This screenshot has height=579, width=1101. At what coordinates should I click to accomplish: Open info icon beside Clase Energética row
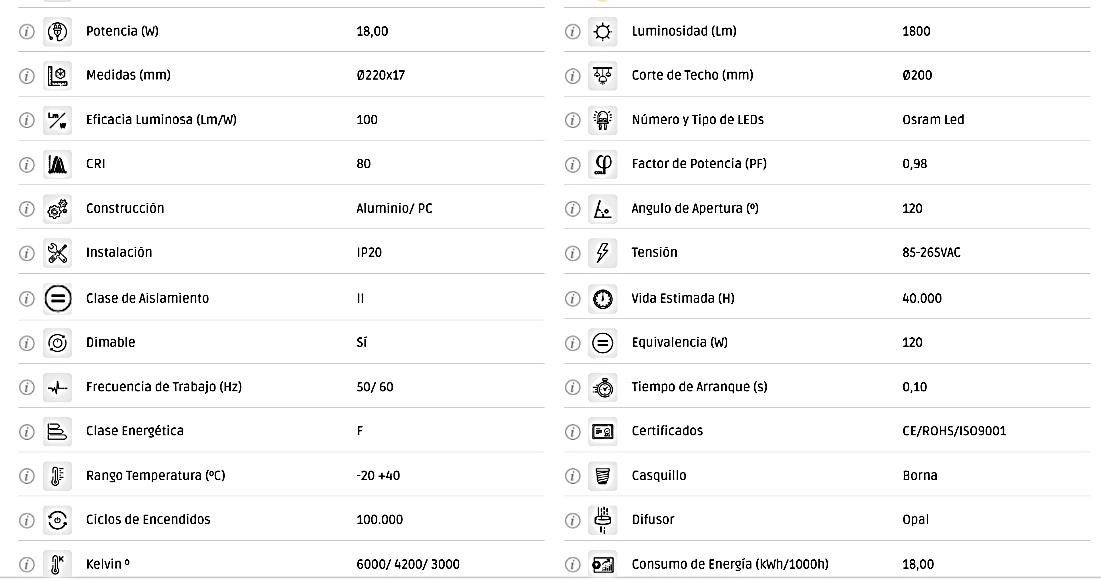click(x=26, y=431)
